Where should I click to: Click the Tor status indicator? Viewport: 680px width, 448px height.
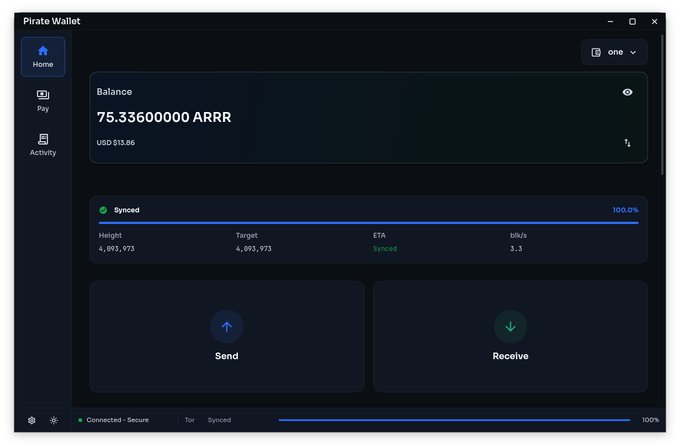click(190, 420)
